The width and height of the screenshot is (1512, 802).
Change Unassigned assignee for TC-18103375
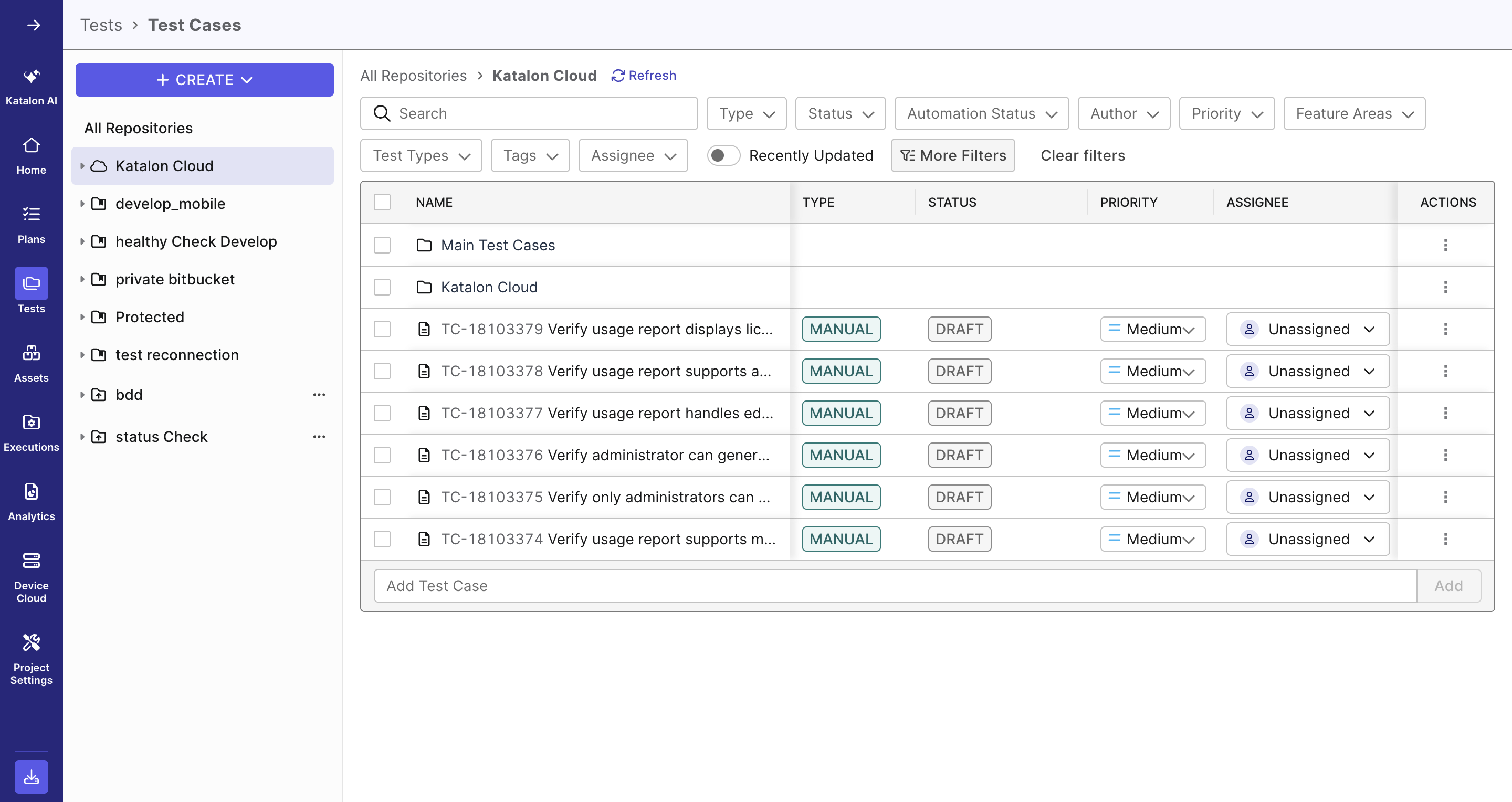click(1308, 497)
